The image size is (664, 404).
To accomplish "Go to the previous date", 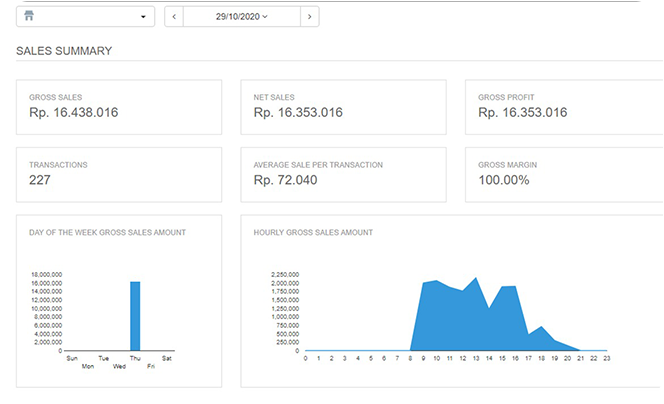I will click(x=174, y=17).
